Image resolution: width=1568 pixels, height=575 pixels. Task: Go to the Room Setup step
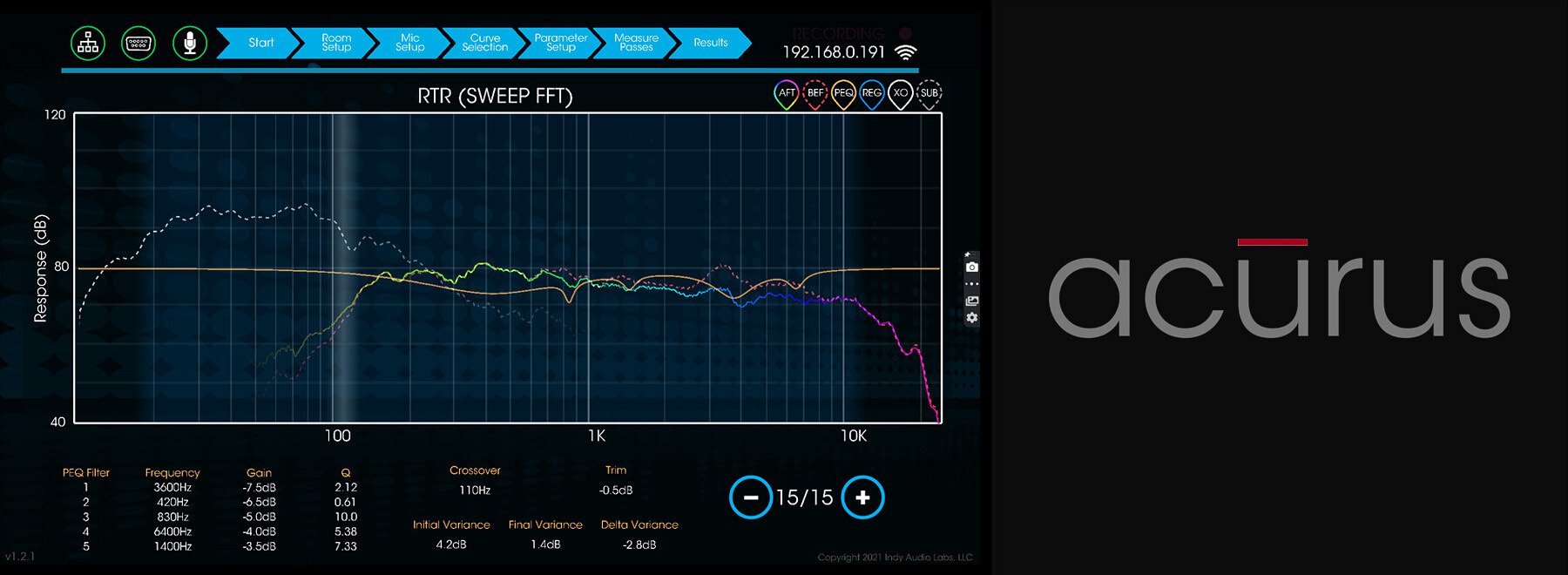click(336, 43)
